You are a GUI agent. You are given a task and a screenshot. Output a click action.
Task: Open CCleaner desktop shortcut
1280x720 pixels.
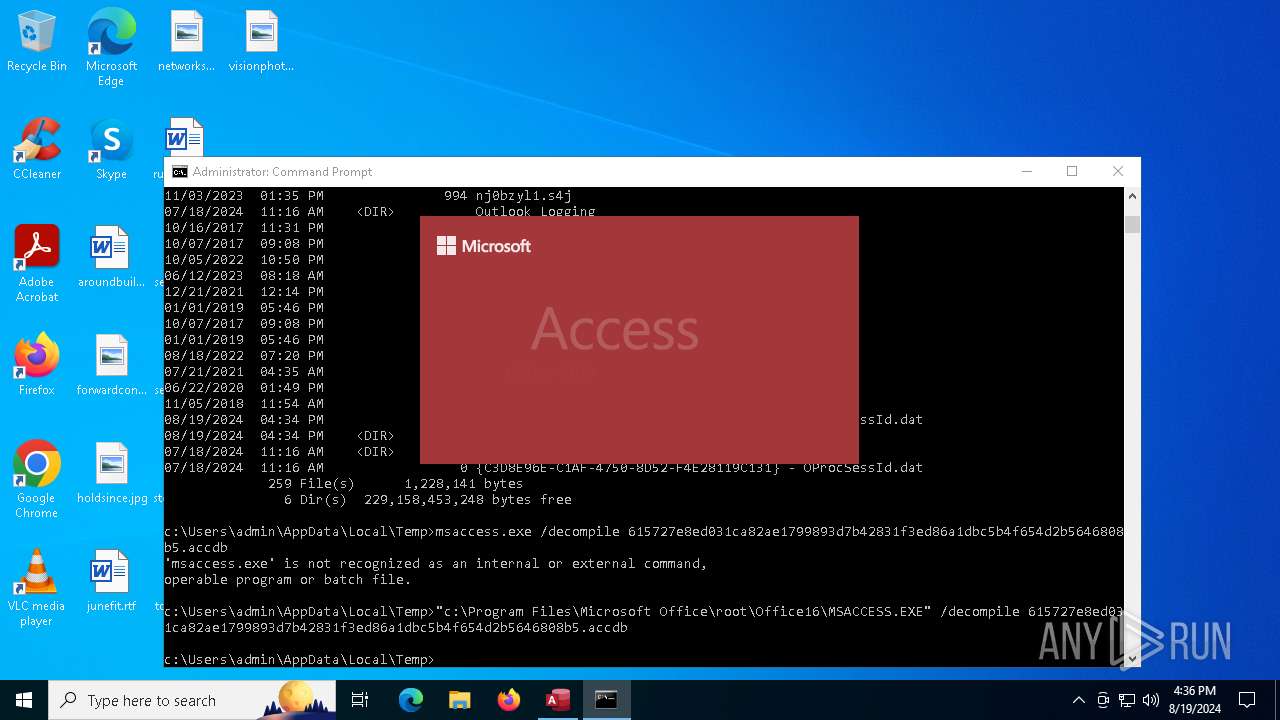[37, 149]
